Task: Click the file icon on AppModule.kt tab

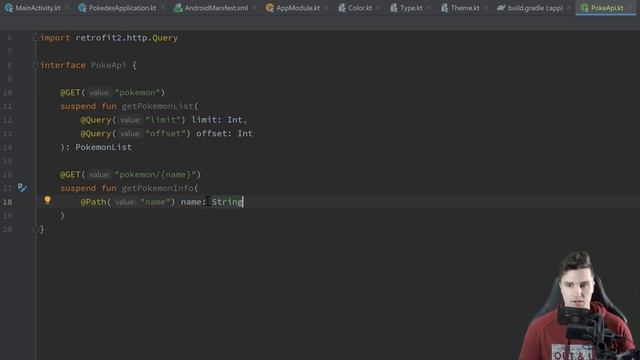Action: (269, 8)
